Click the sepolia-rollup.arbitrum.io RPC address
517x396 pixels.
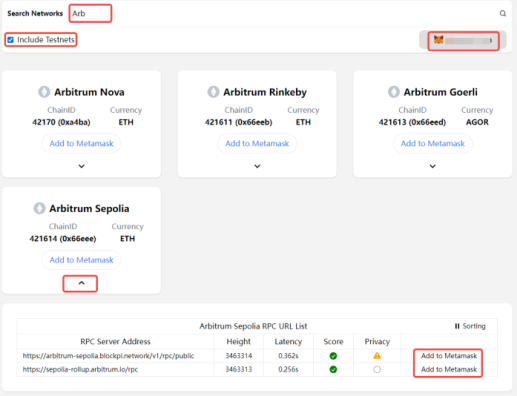[x=80, y=369]
